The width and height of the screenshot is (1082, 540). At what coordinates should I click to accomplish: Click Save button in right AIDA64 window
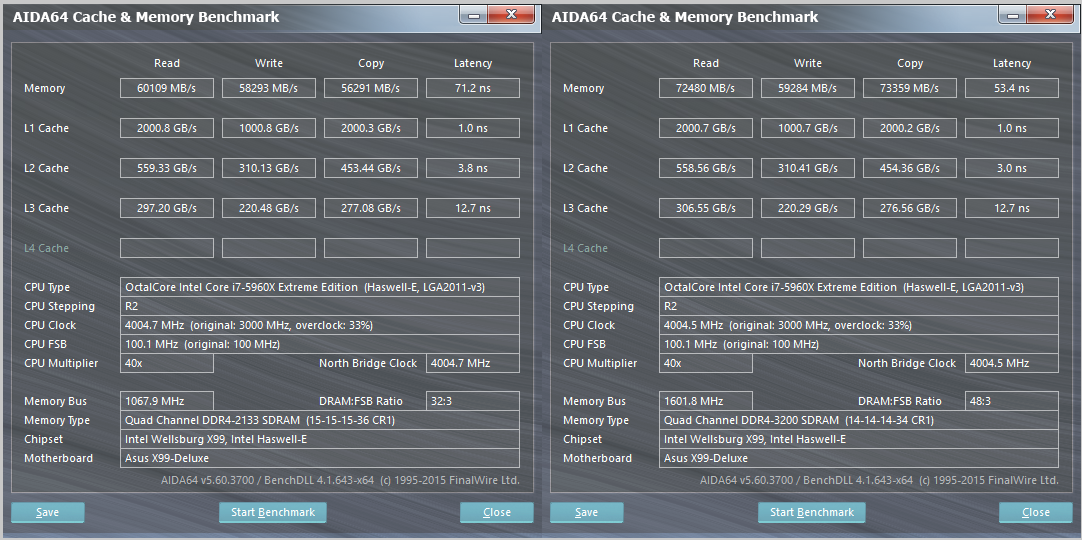click(587, 512)
